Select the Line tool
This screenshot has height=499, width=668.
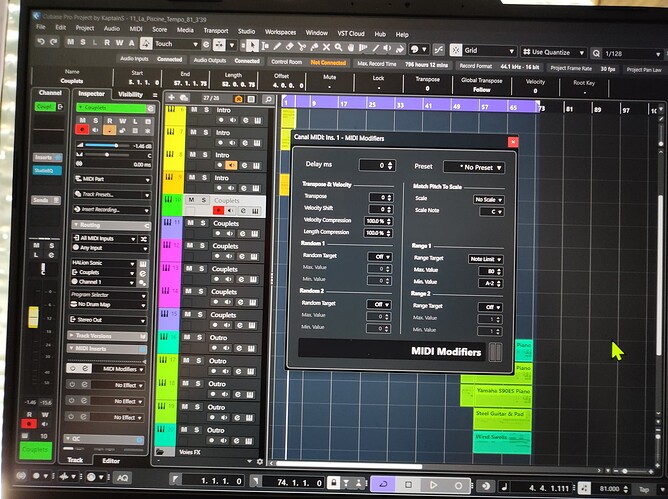click(375, 49)
